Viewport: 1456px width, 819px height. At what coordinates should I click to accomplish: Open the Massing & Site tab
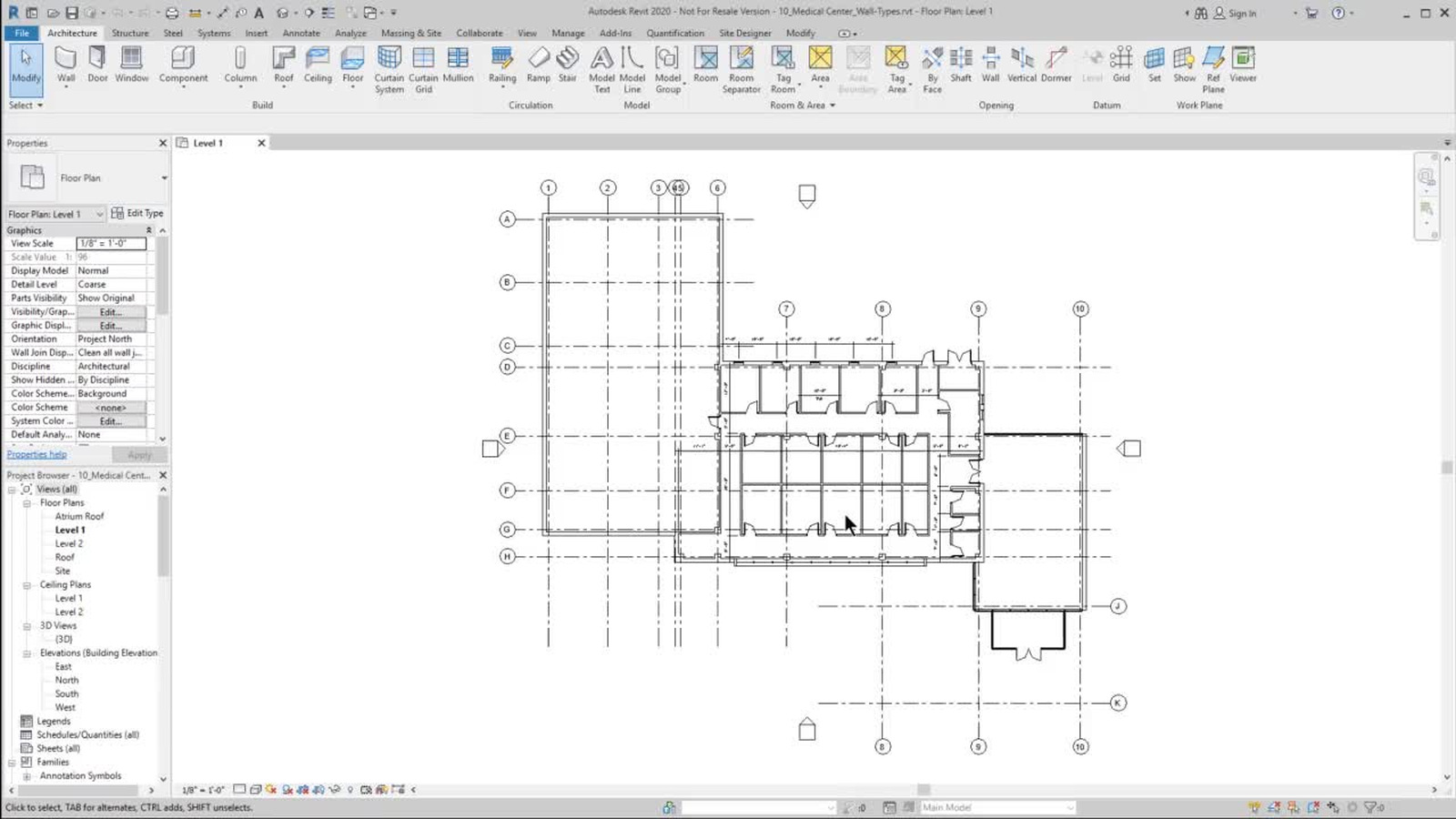coord(411,33)
